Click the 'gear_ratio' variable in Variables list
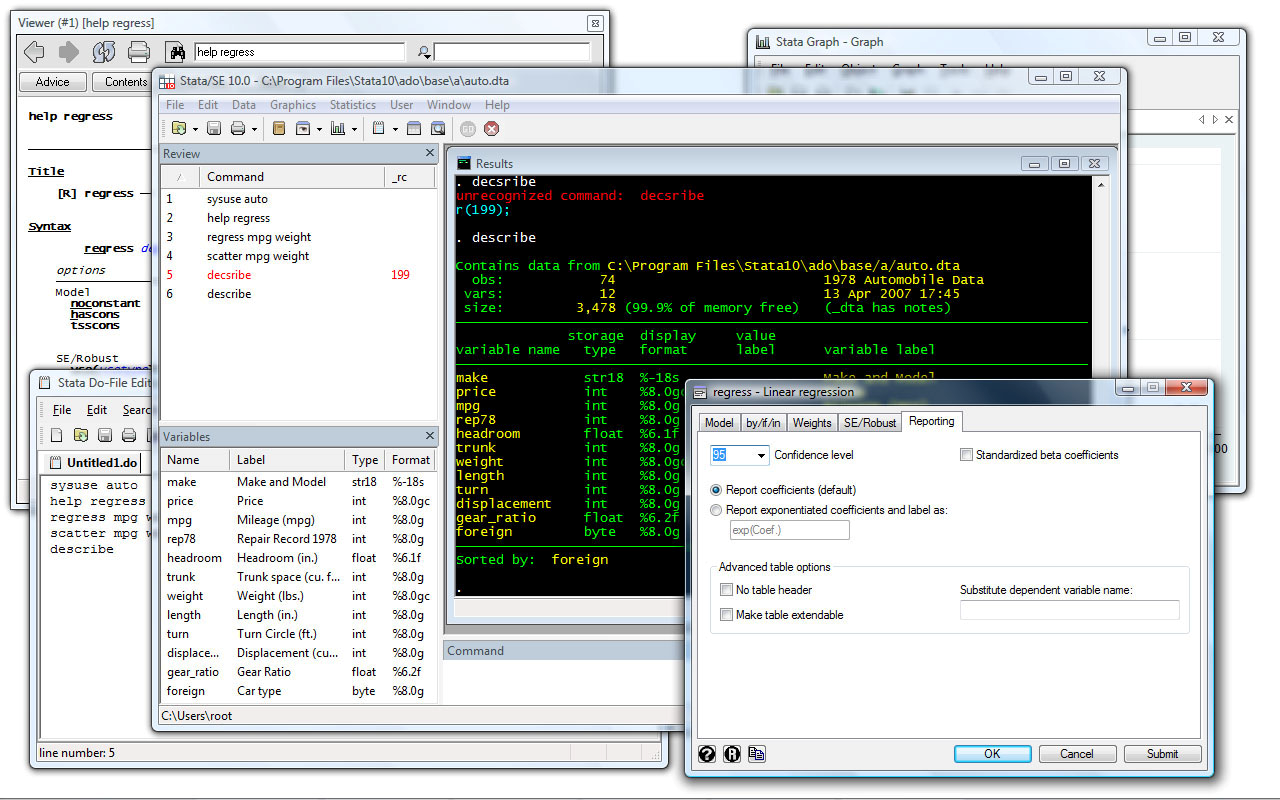Viewport: 1280px width, 800px height. tap(193, 672)
